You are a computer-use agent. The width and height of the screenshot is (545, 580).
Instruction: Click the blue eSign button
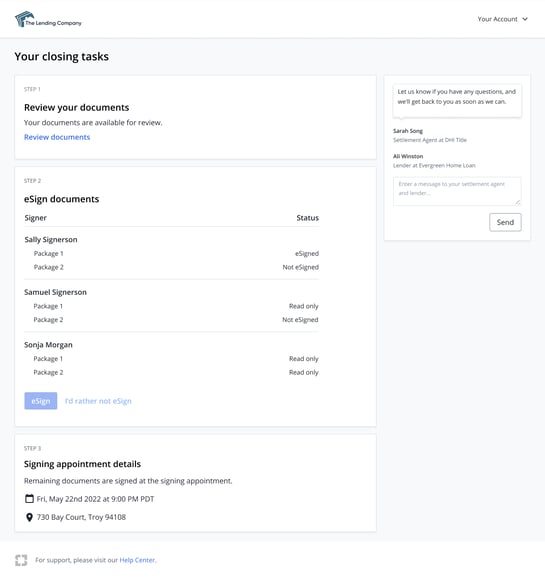click(x=41, y=401)
